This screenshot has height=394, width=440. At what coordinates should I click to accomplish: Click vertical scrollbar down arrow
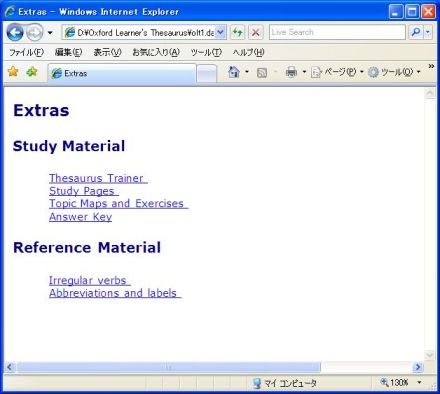[x=430, y=355]
